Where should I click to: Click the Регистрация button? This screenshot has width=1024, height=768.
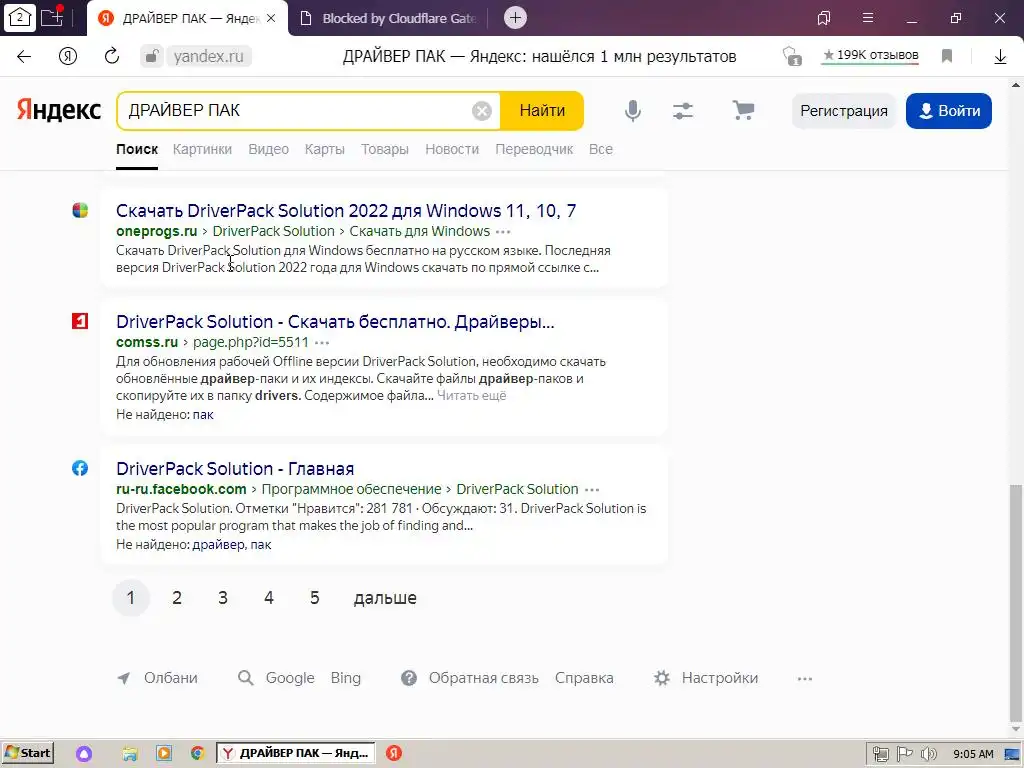pyautogui.click(x=844, y=111)
